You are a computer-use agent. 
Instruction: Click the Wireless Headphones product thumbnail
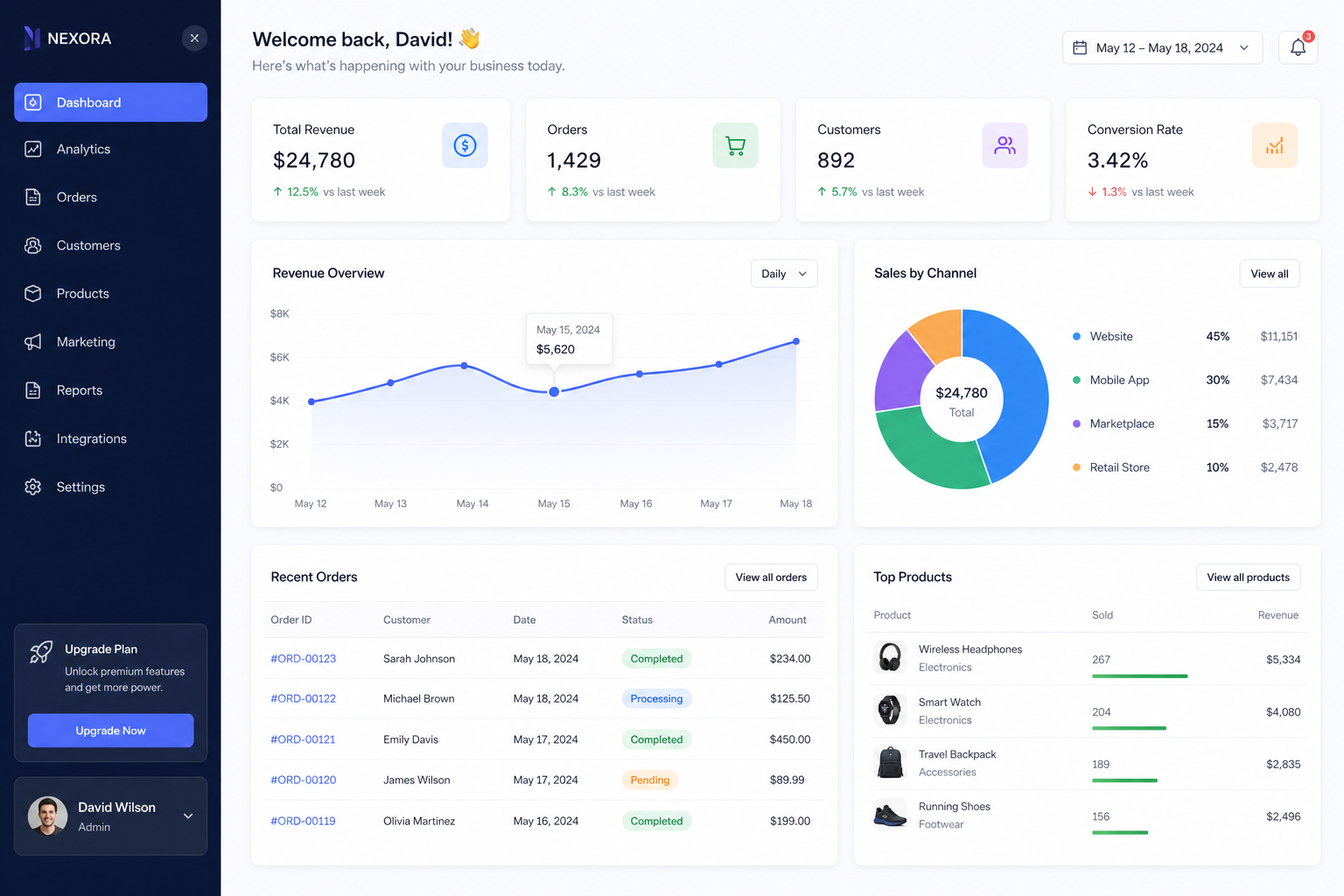coord(890,657)
